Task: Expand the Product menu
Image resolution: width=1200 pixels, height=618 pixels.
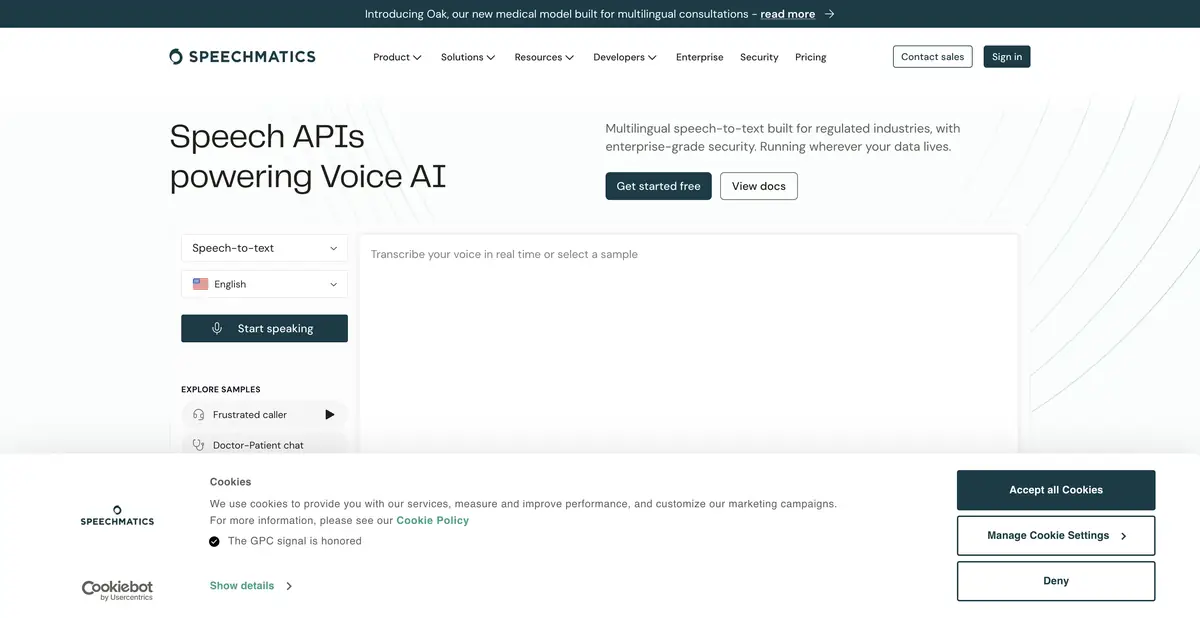Action: pos(397,57)
